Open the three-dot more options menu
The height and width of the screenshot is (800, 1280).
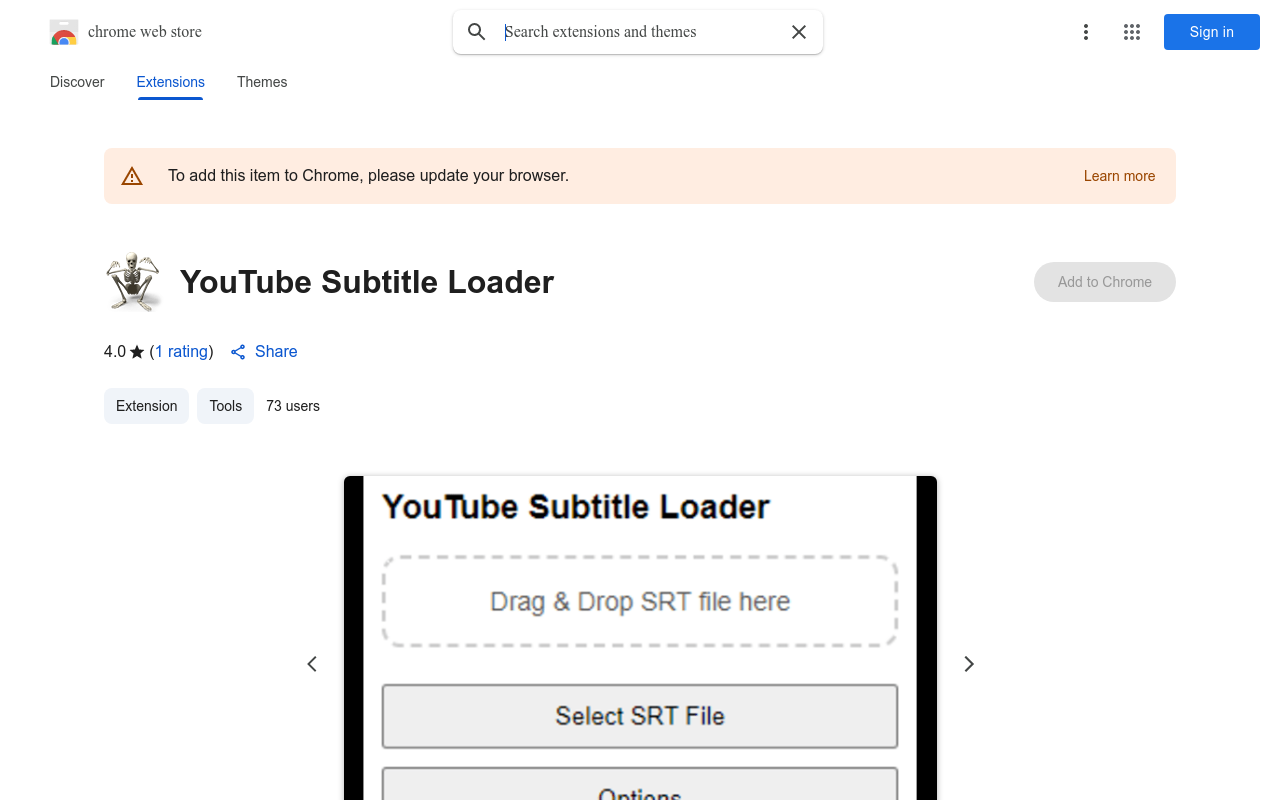[1086, 32]
